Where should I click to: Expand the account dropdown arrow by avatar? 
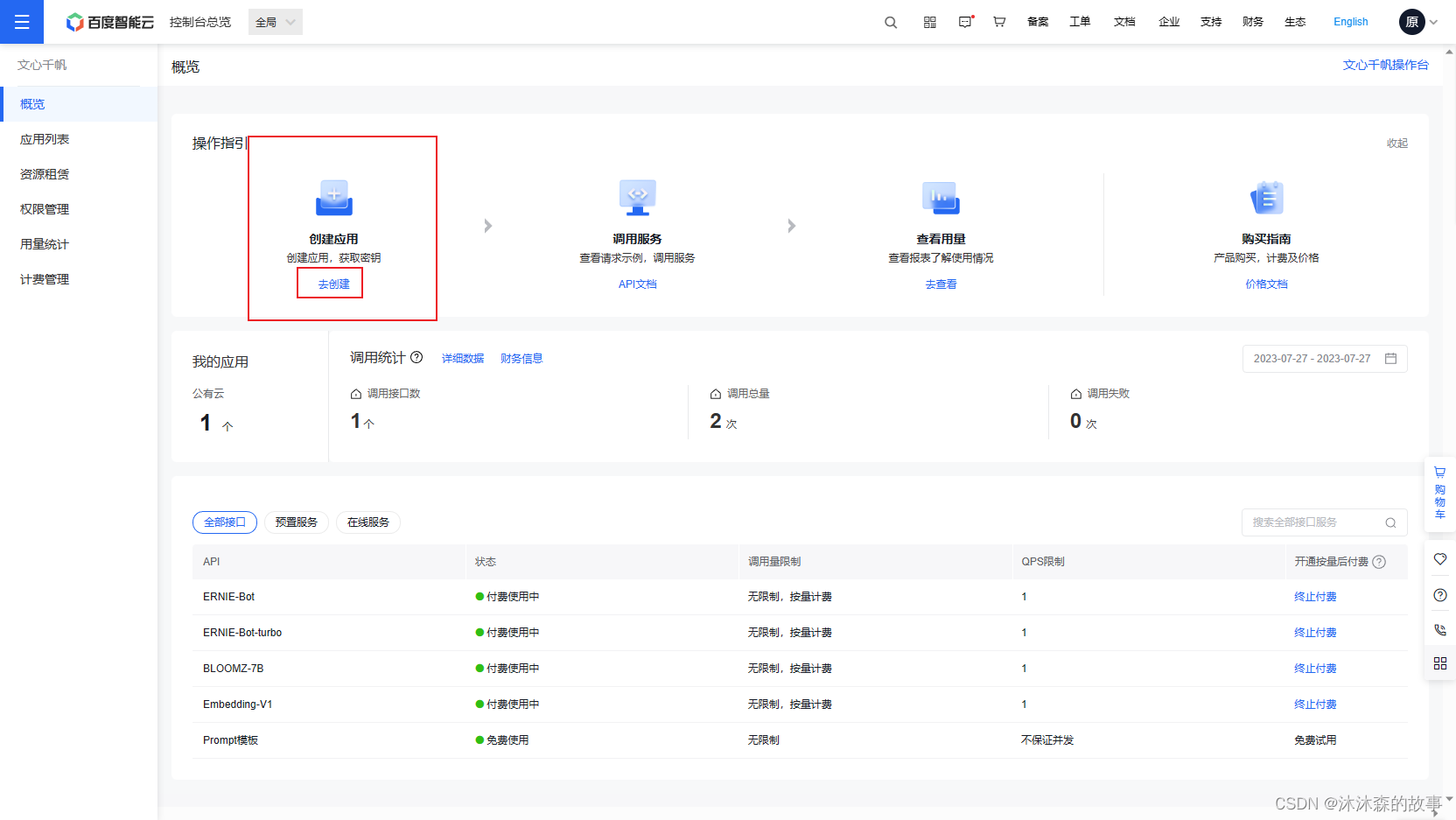tap(1433, 23)
